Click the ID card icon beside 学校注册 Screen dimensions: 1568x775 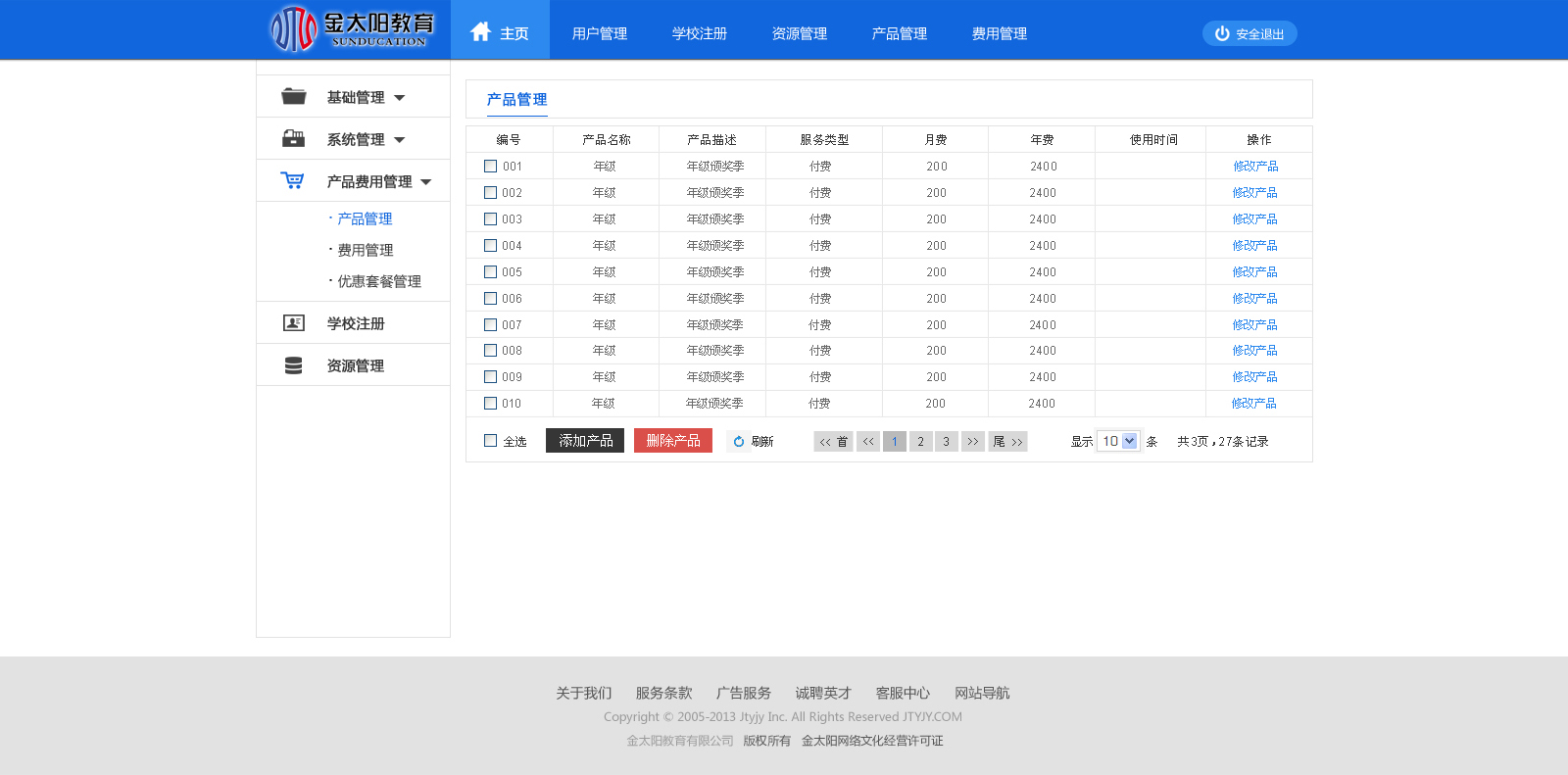click(x=293, y=322)
